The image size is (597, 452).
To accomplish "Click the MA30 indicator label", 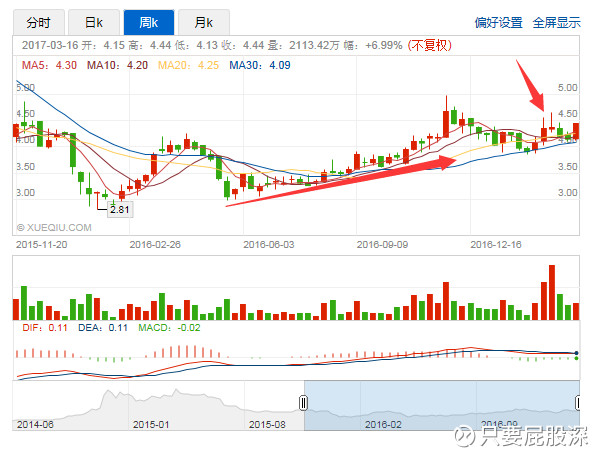I will 260,65.
